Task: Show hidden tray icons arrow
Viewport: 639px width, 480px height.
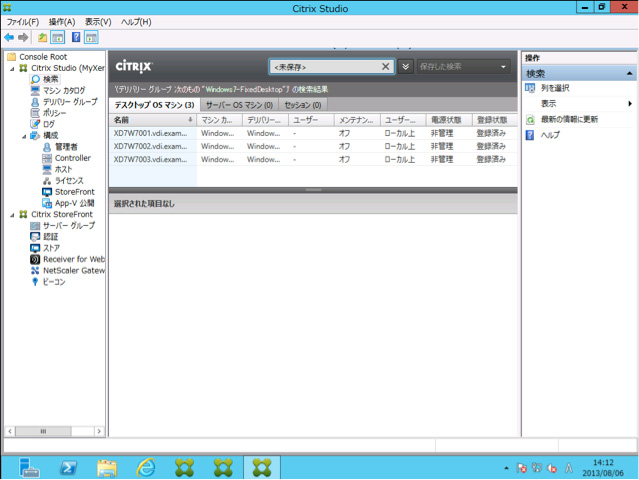Action: (x=506, y=468)
